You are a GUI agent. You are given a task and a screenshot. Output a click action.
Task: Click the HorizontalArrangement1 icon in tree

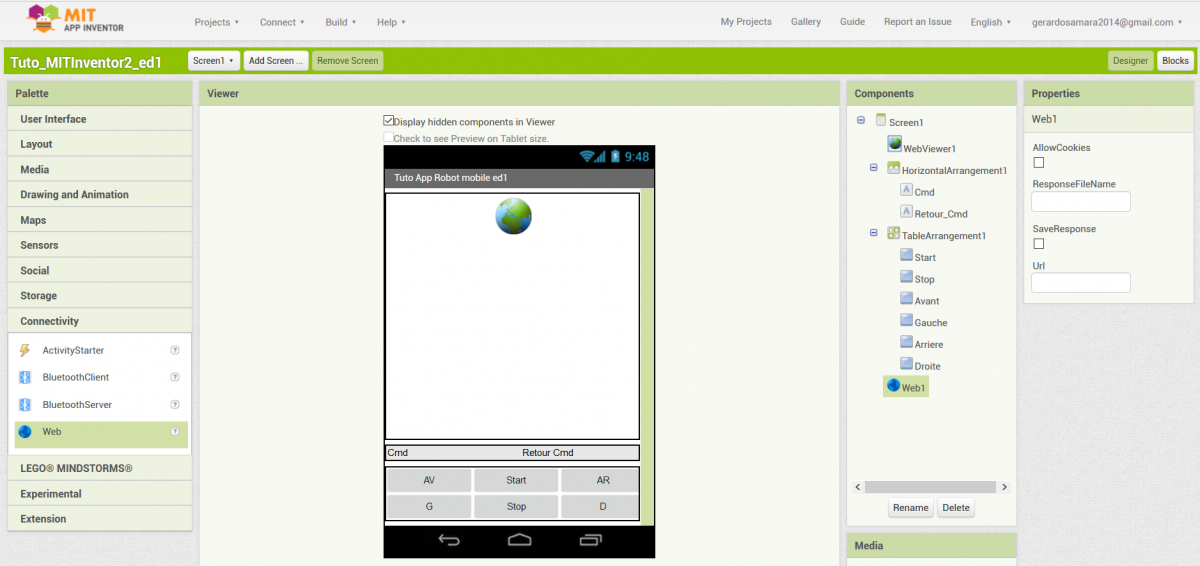[x=893, y=168]
